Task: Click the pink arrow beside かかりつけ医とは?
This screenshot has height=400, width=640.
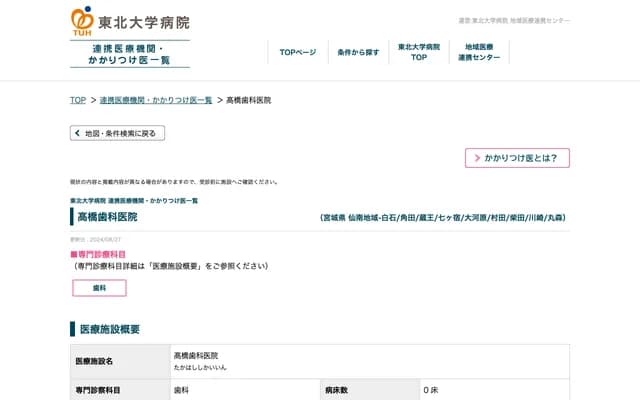Action: (x=475, y=158)
